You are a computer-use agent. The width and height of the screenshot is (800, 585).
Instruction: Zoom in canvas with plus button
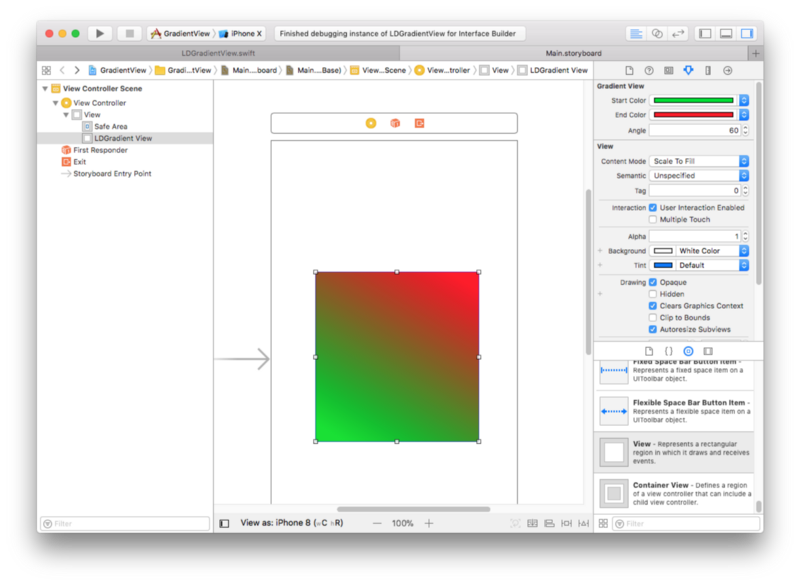click(429, 523)
